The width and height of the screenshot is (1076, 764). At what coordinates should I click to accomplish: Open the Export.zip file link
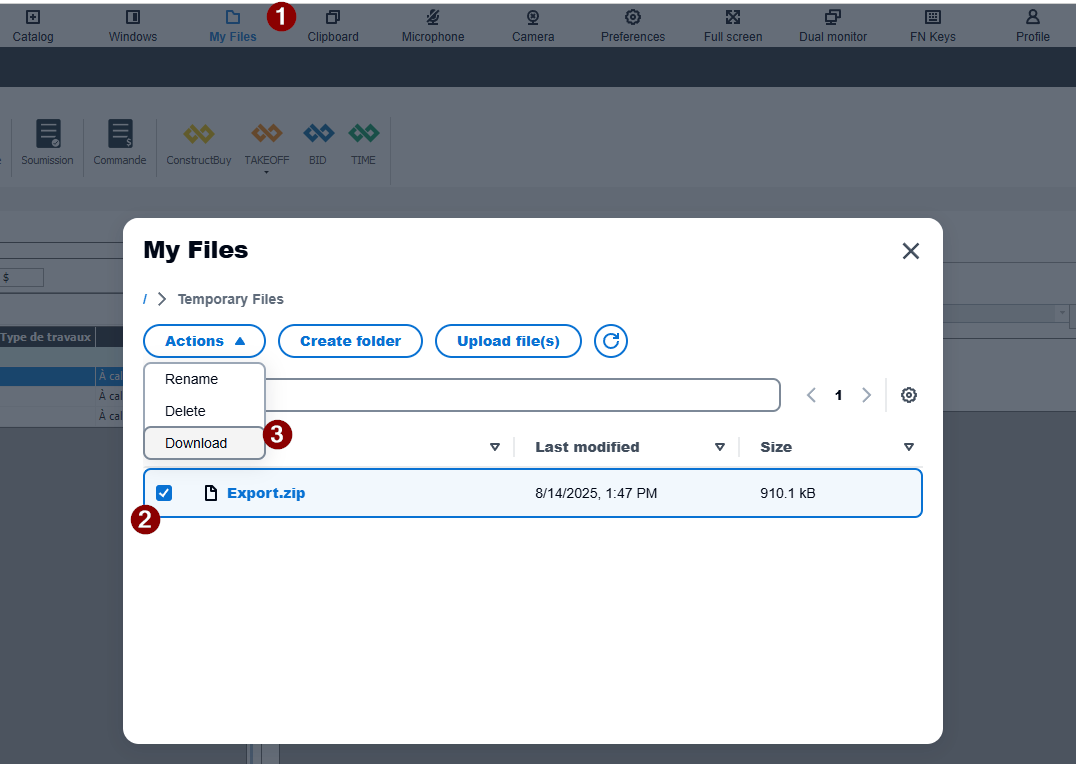coord(266,493)
